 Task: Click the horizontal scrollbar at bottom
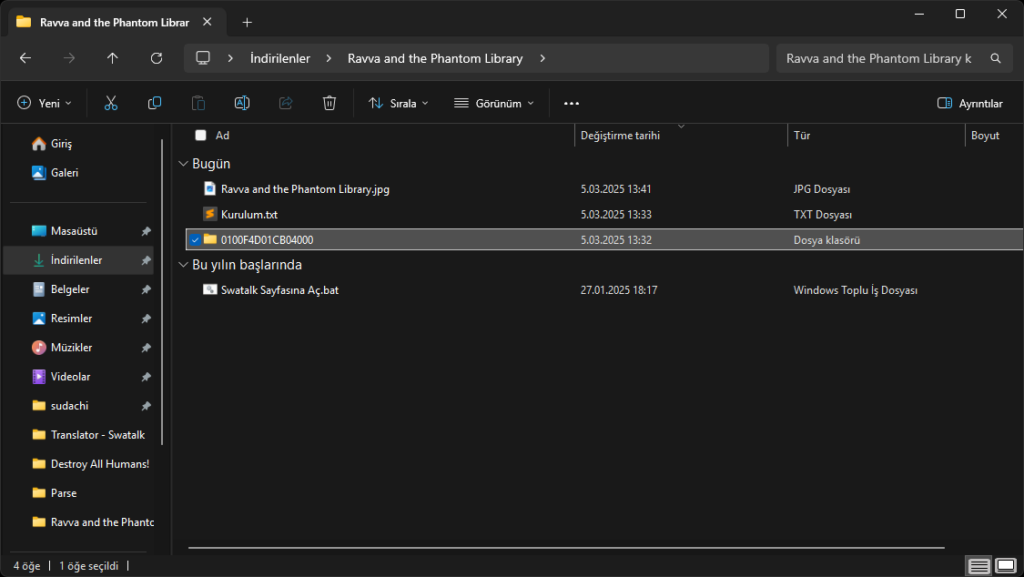565,548
